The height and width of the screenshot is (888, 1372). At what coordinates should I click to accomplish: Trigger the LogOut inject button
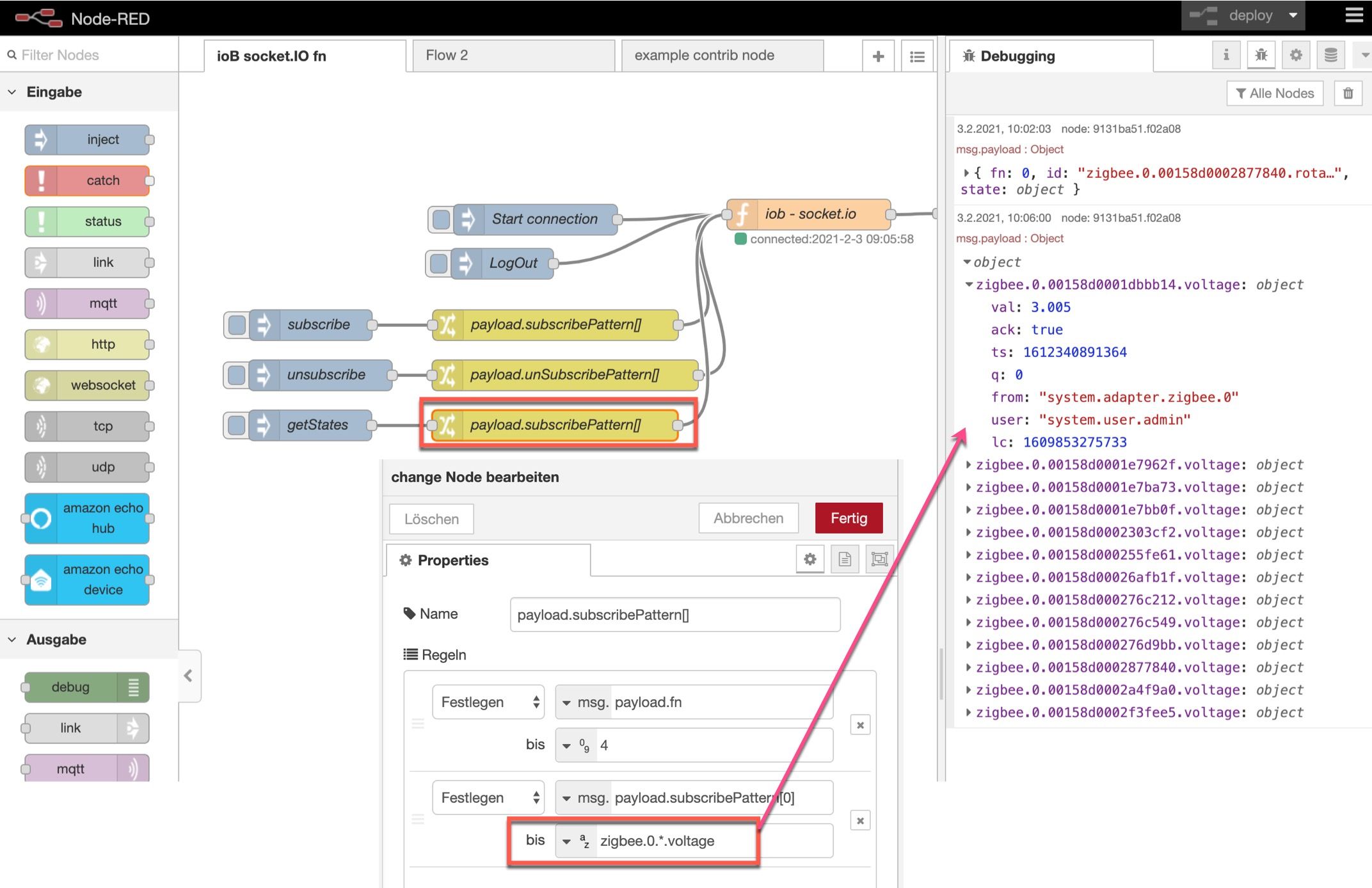438,263
